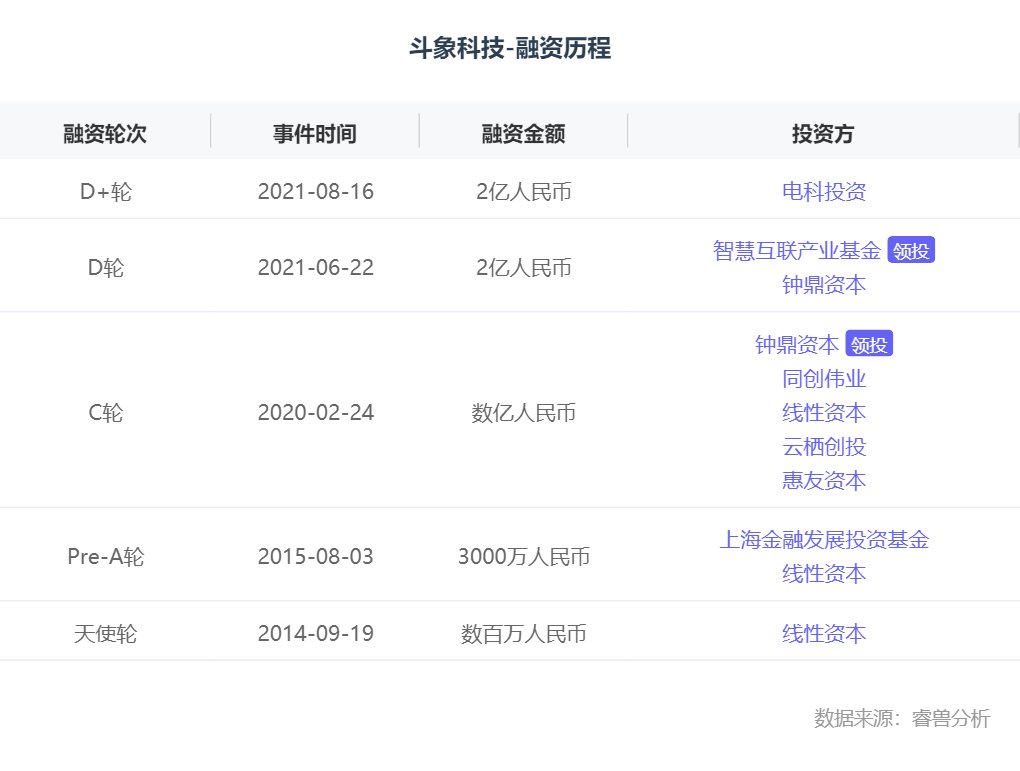The width and height of the screenshot is (1020, 771).
Task: Open the 上海金融发展投资基金 link
Action: coord(824,539)
